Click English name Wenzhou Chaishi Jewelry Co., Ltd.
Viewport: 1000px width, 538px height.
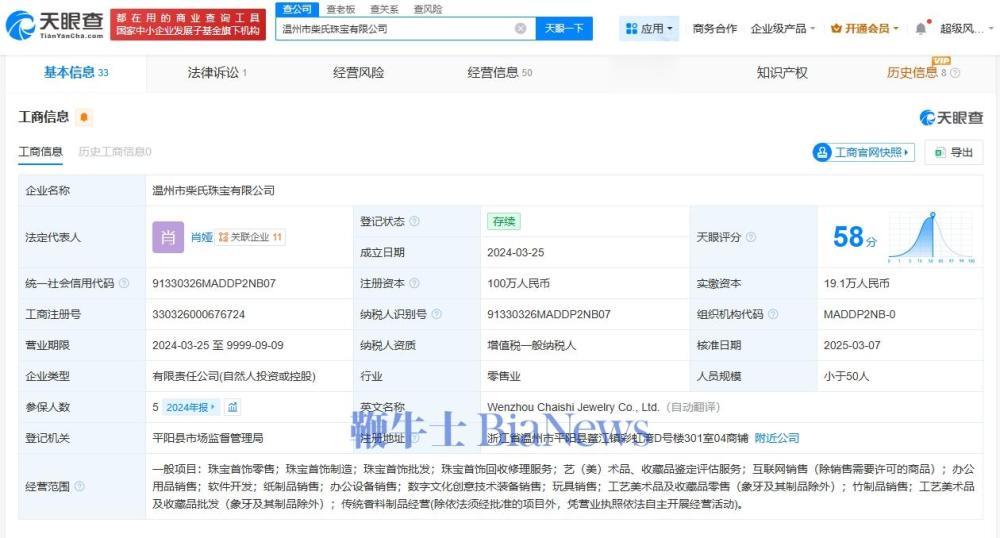pyautogui.click(x=573, y=407)
